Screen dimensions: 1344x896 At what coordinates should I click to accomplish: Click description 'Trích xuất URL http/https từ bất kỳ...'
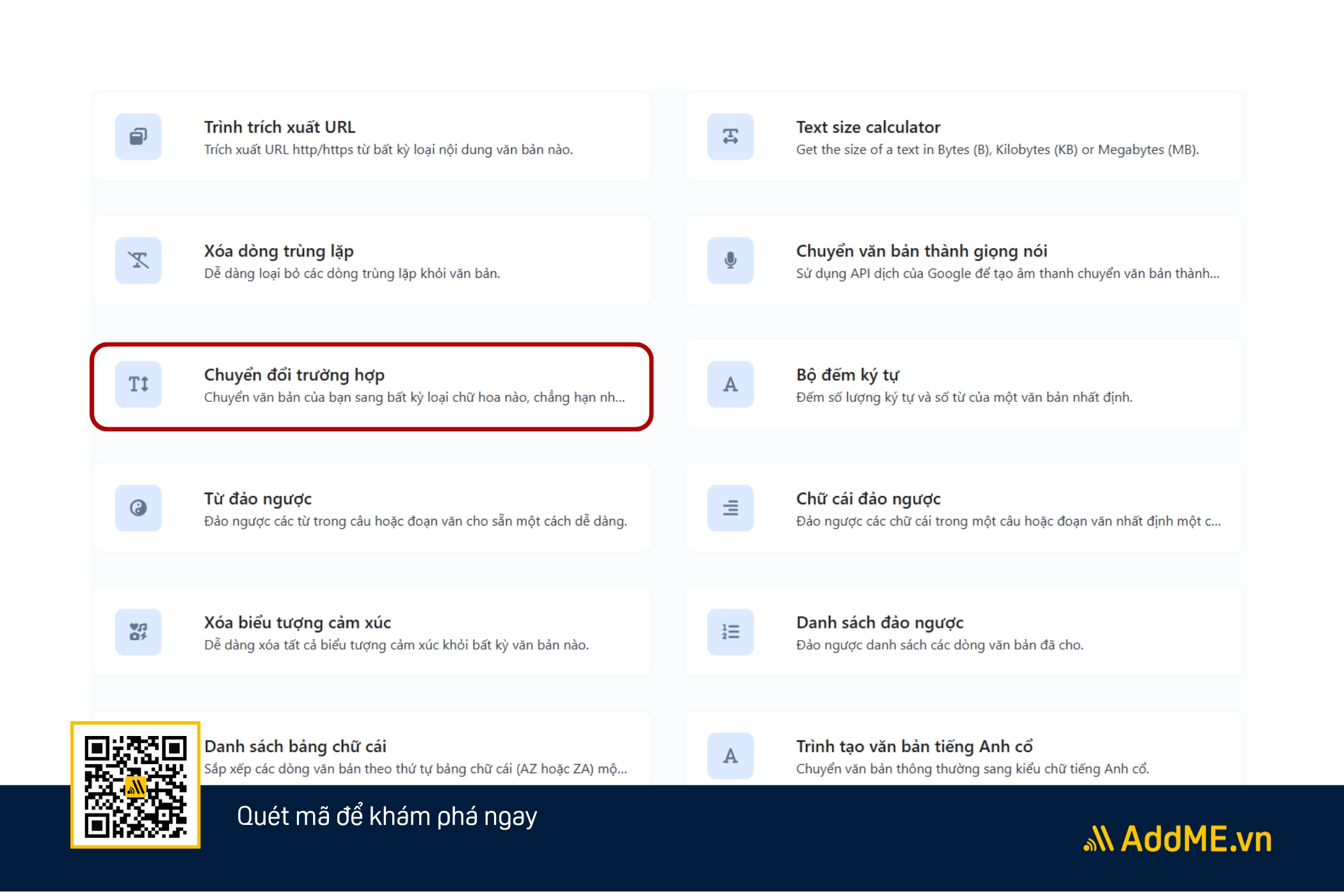point(388,150)
